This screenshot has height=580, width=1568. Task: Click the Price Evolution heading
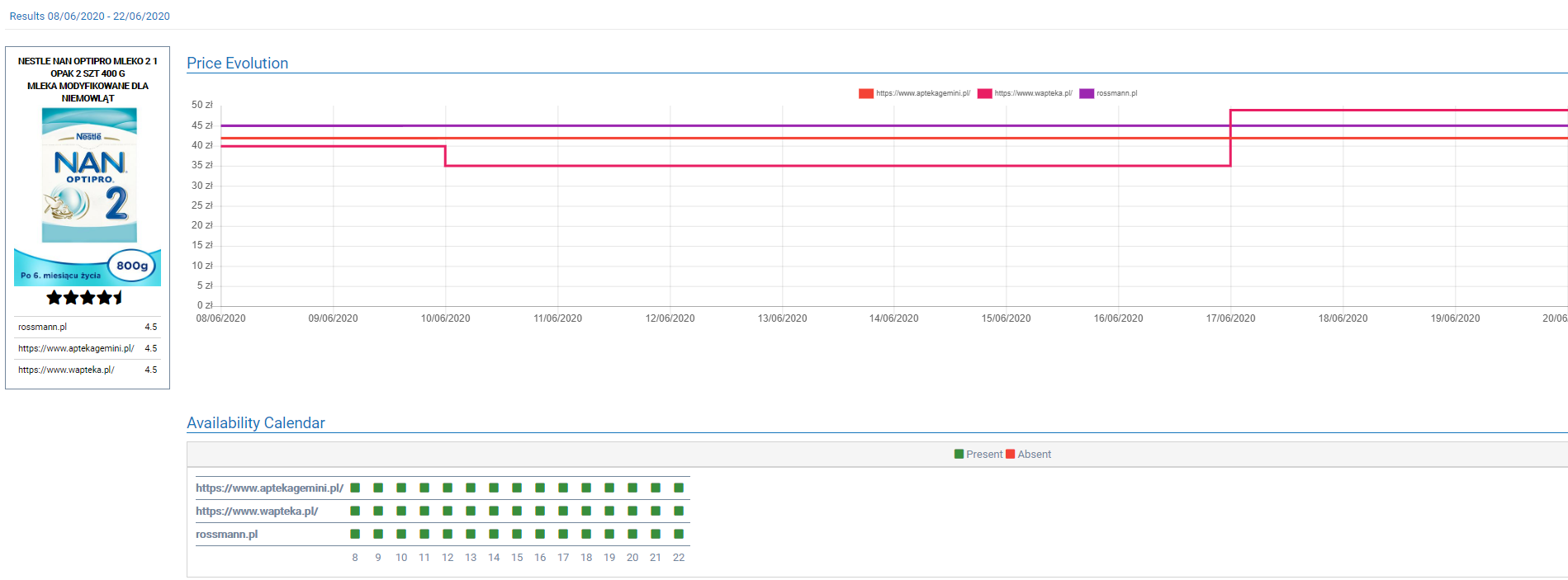(238, 63)
